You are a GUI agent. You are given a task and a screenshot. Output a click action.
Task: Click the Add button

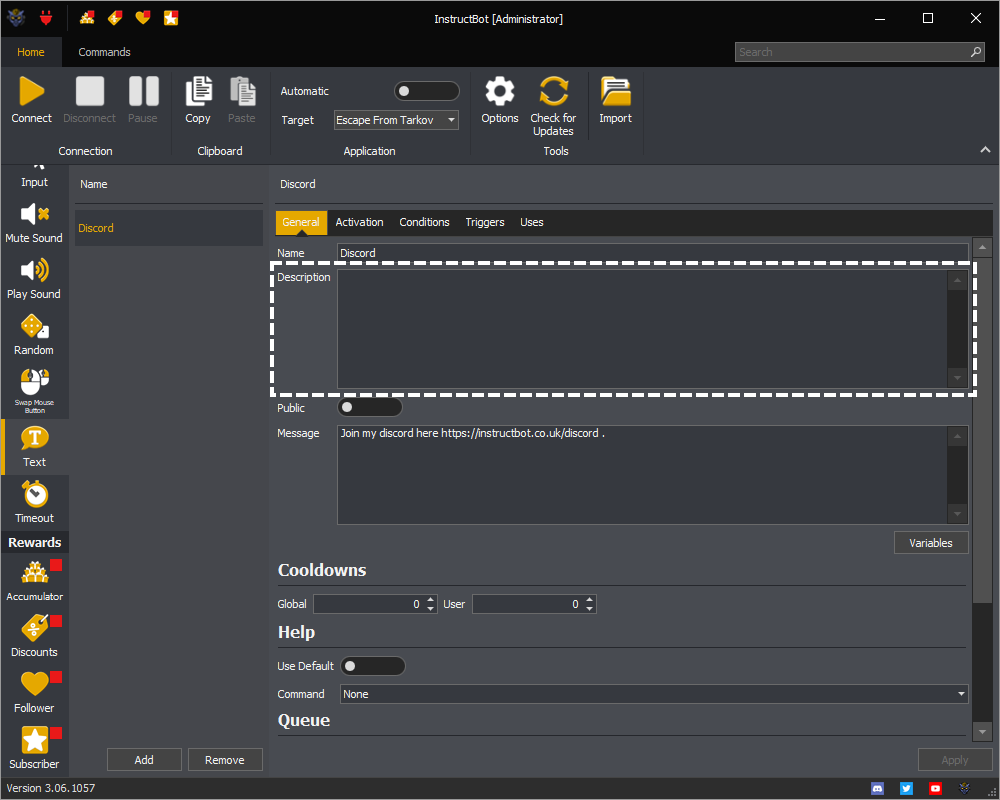coord(144,760)
